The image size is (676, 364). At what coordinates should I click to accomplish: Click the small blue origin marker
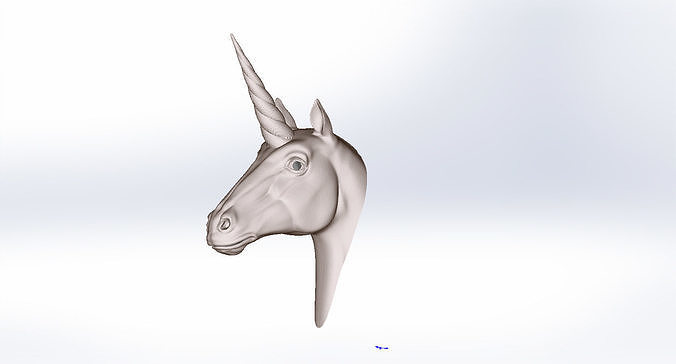382,347
